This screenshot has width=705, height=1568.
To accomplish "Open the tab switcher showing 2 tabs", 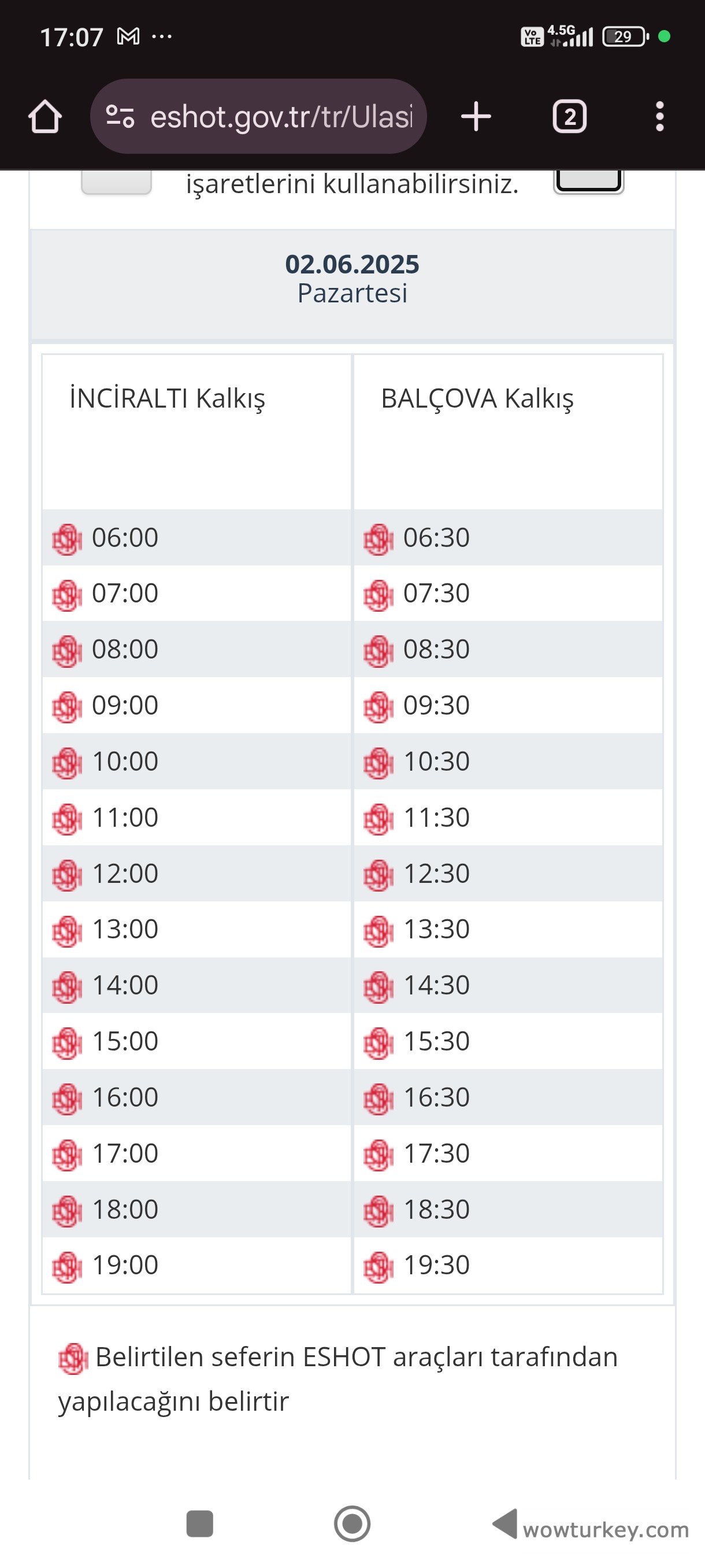I will pyautogui.click(x=569, y=116).
